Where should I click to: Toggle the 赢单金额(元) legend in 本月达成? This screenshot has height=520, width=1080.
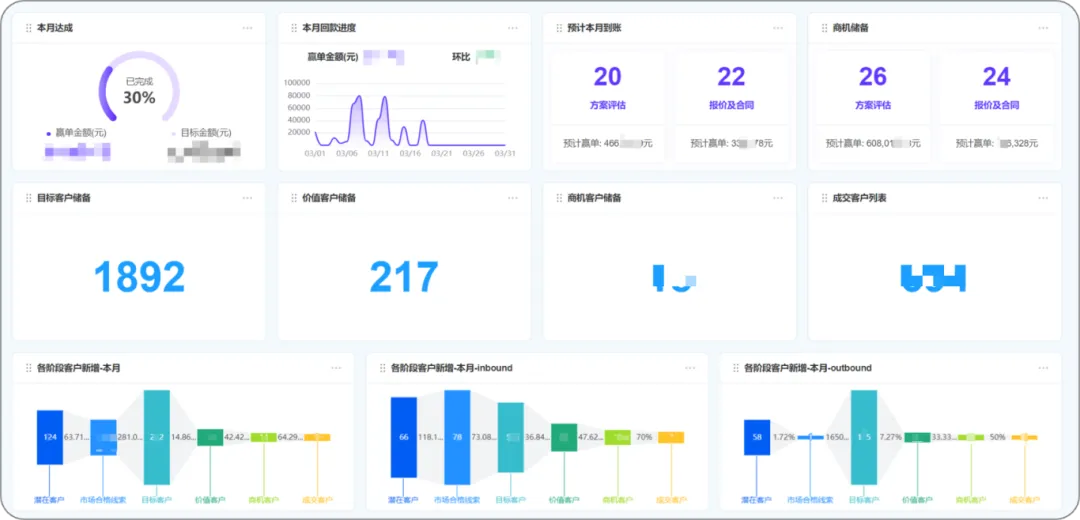point(76,132)
